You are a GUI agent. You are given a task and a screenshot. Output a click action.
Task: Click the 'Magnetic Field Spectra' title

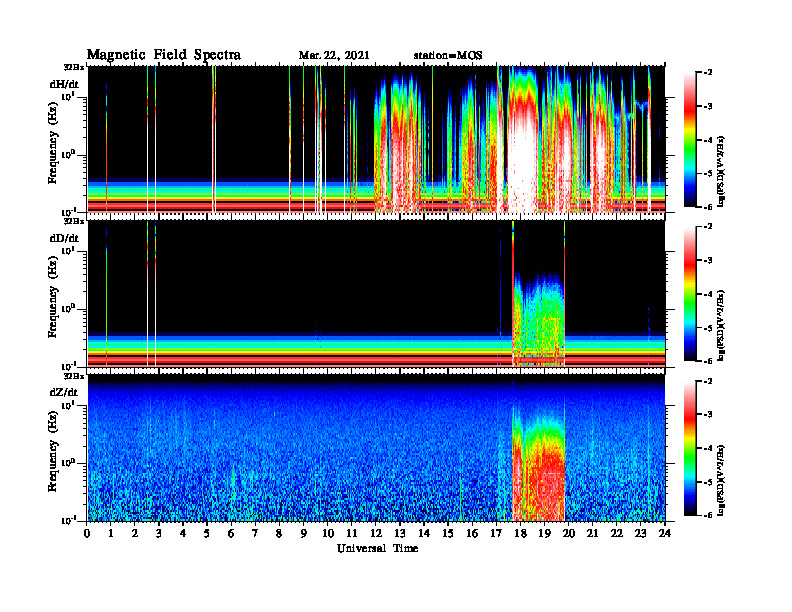pyautogui.click(x=164, y=55)
